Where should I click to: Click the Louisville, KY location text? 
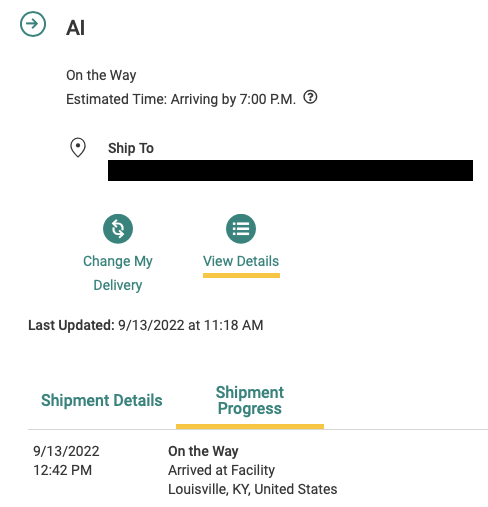[253, 489]
